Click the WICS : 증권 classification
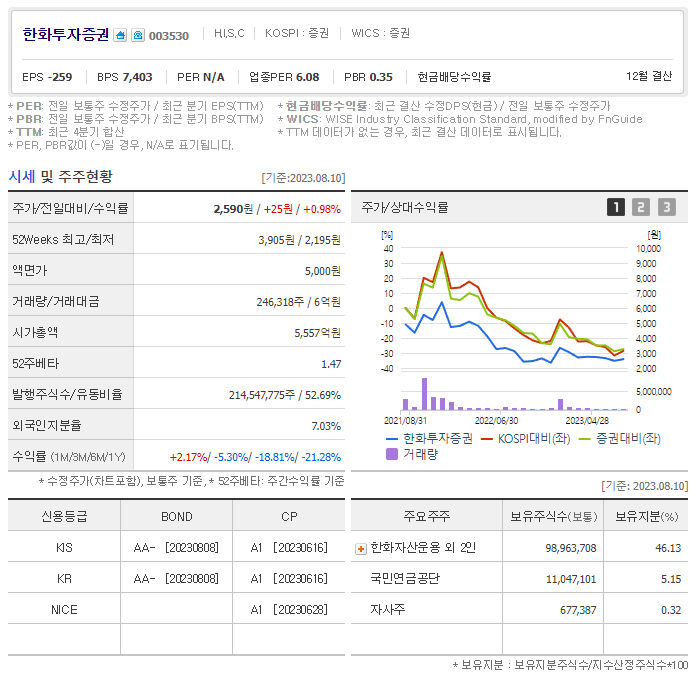This screenshot has height=681, width=696. 380,33
